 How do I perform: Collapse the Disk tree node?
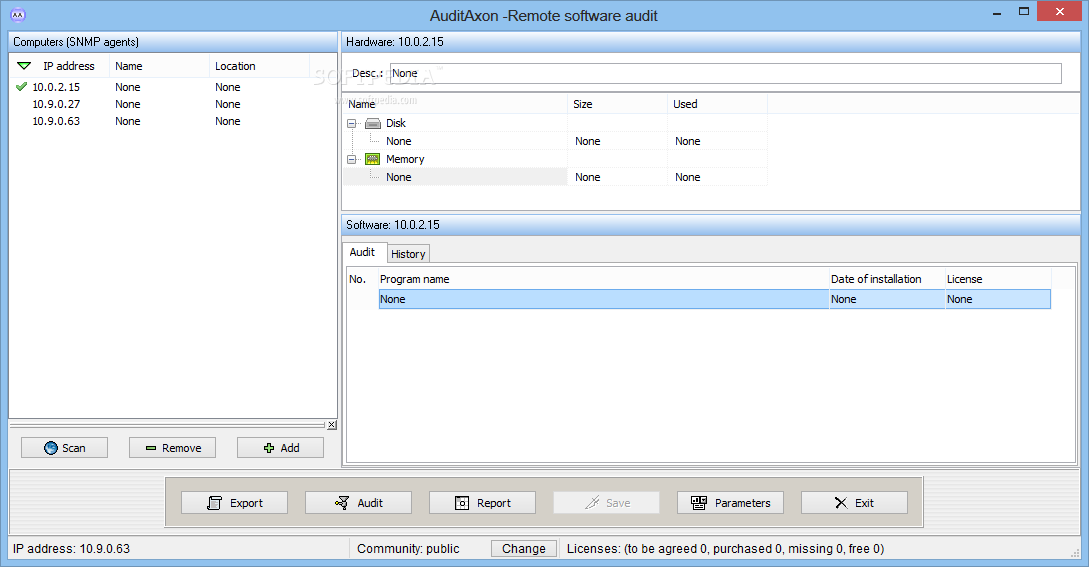point(351,123)
